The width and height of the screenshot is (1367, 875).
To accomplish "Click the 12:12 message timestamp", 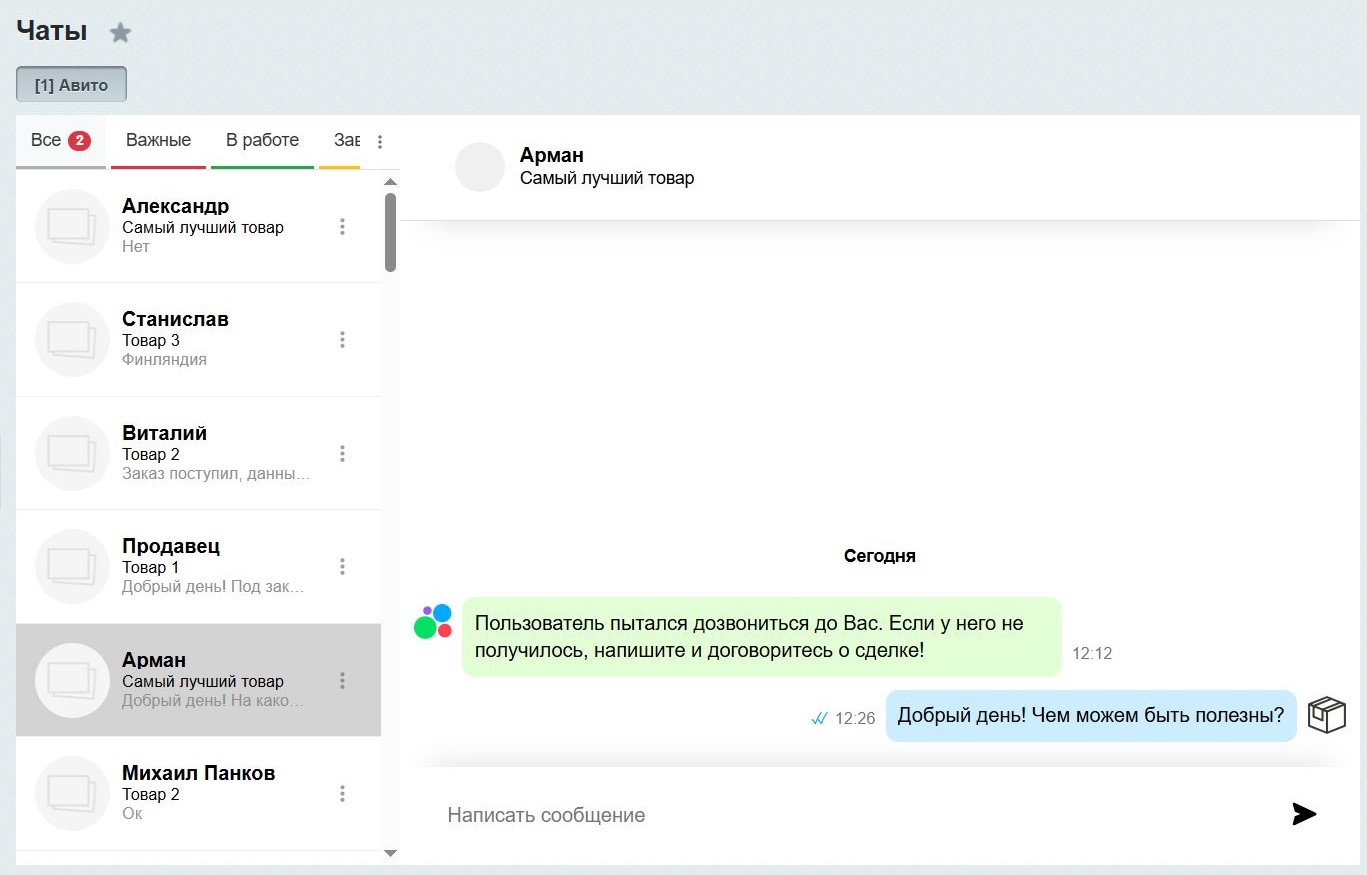I will click(x=1092, y=654).
